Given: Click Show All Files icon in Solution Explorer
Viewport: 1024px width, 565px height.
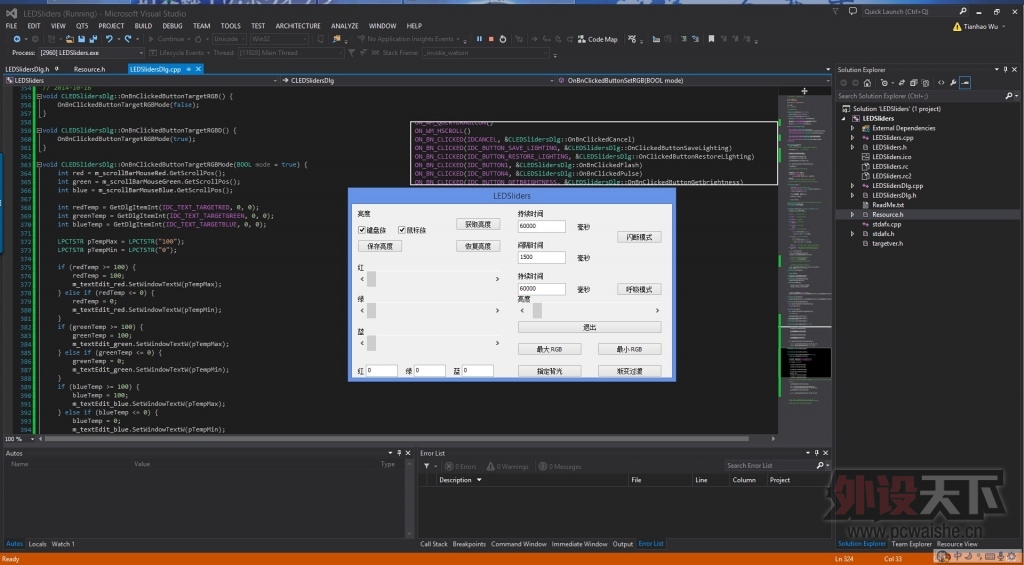Looking at the screenshot, I should coord(926,83).
